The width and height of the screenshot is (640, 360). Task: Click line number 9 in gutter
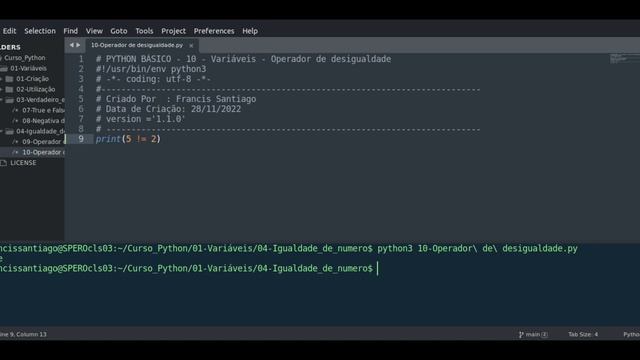tap(81, 139)
